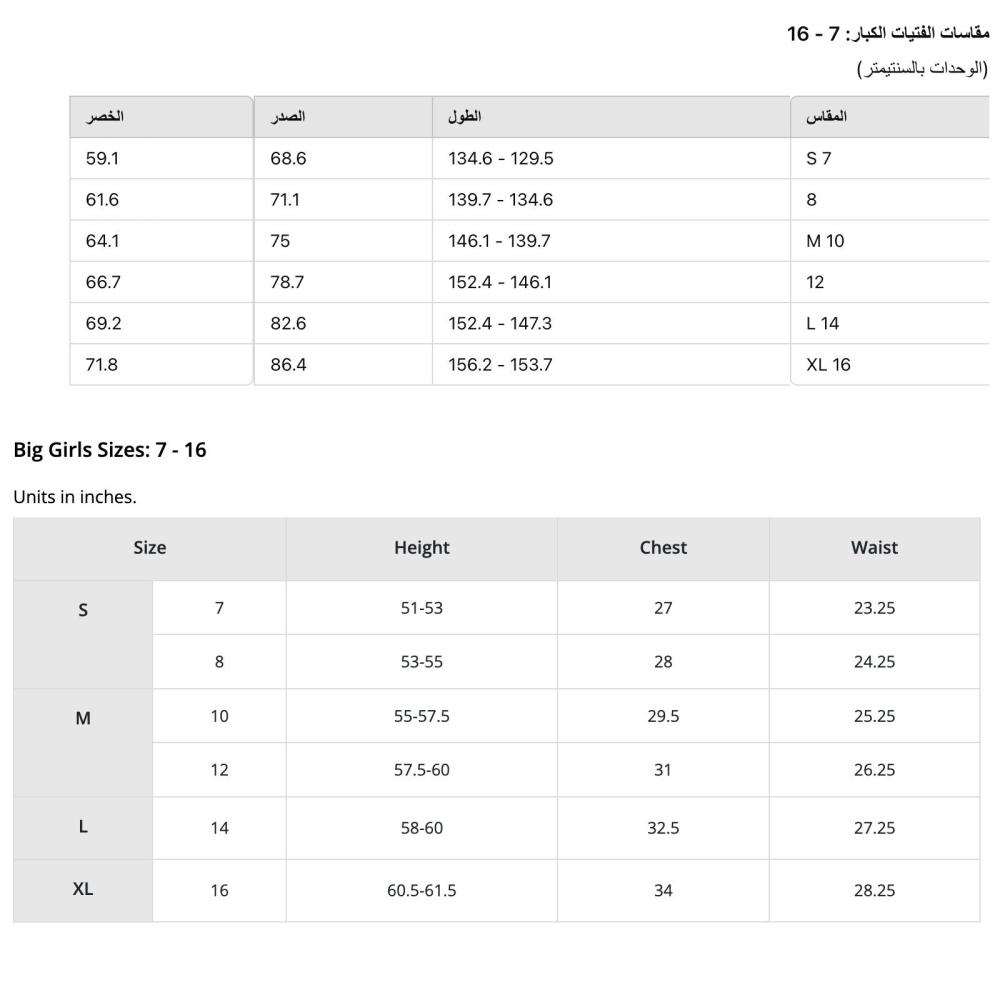The image size is (1000, 1000).
Task: Select height range 57.5-60
Action: (x=422, y=770)
